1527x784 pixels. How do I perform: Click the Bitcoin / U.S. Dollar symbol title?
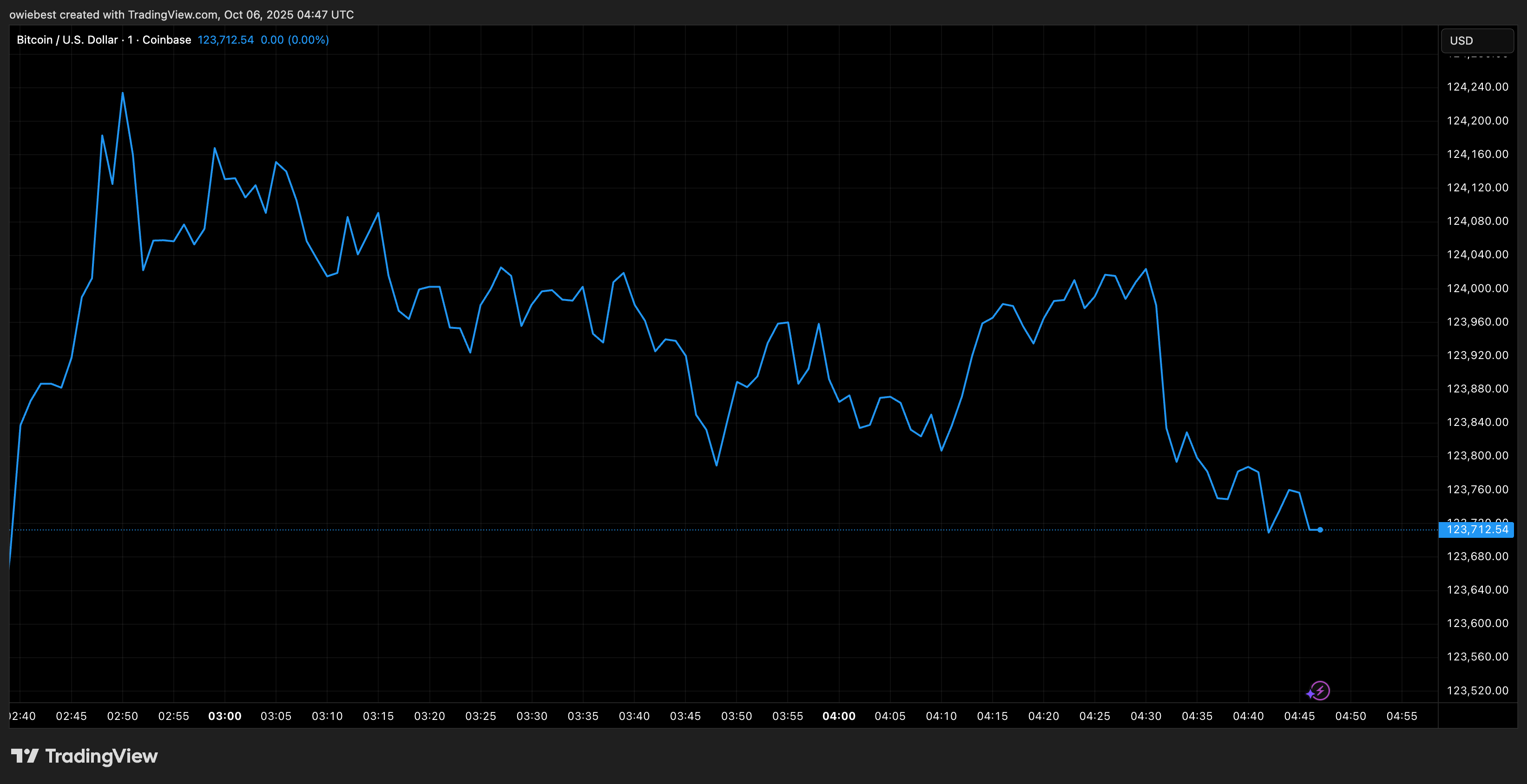[x=67, y=39]
